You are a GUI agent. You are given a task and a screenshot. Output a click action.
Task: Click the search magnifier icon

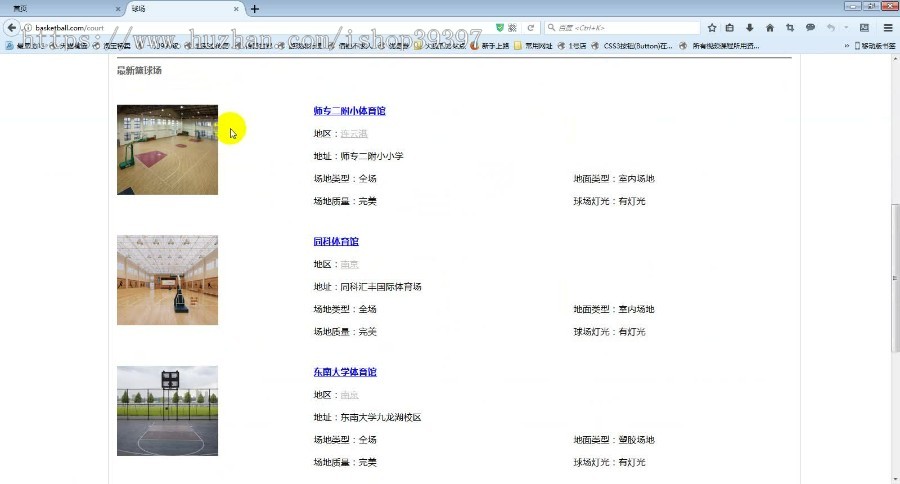pos(552,28)
